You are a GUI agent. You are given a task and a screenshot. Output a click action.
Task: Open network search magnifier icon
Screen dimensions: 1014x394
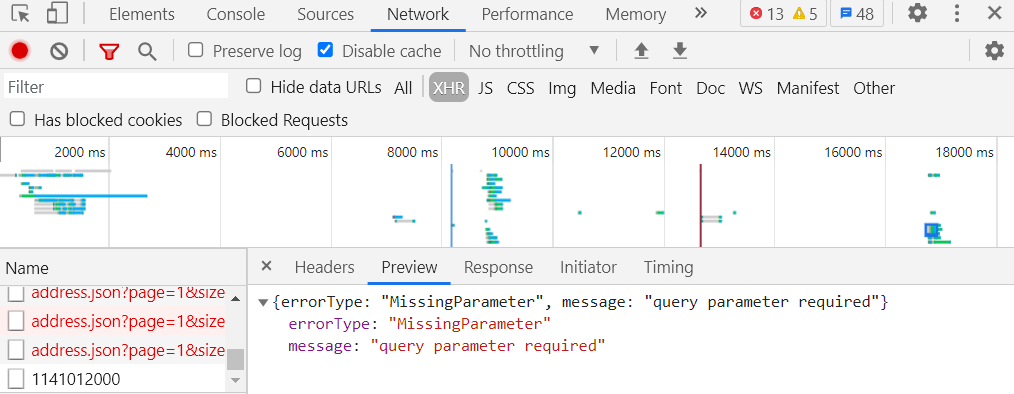point(147,52)
